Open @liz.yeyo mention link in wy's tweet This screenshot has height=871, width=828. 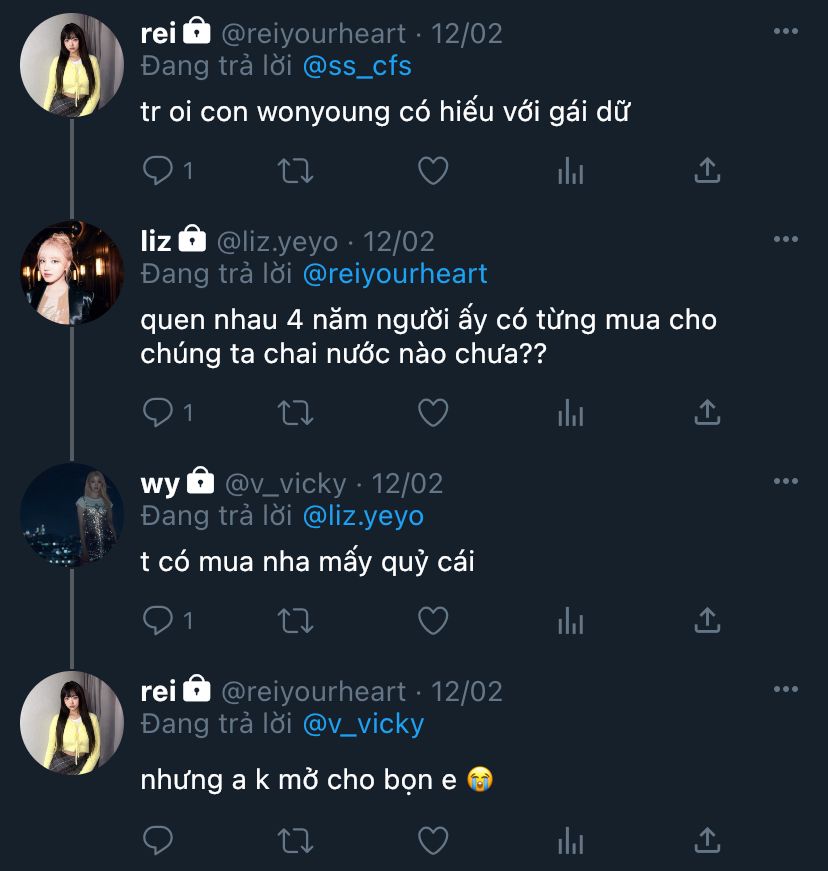363,516
